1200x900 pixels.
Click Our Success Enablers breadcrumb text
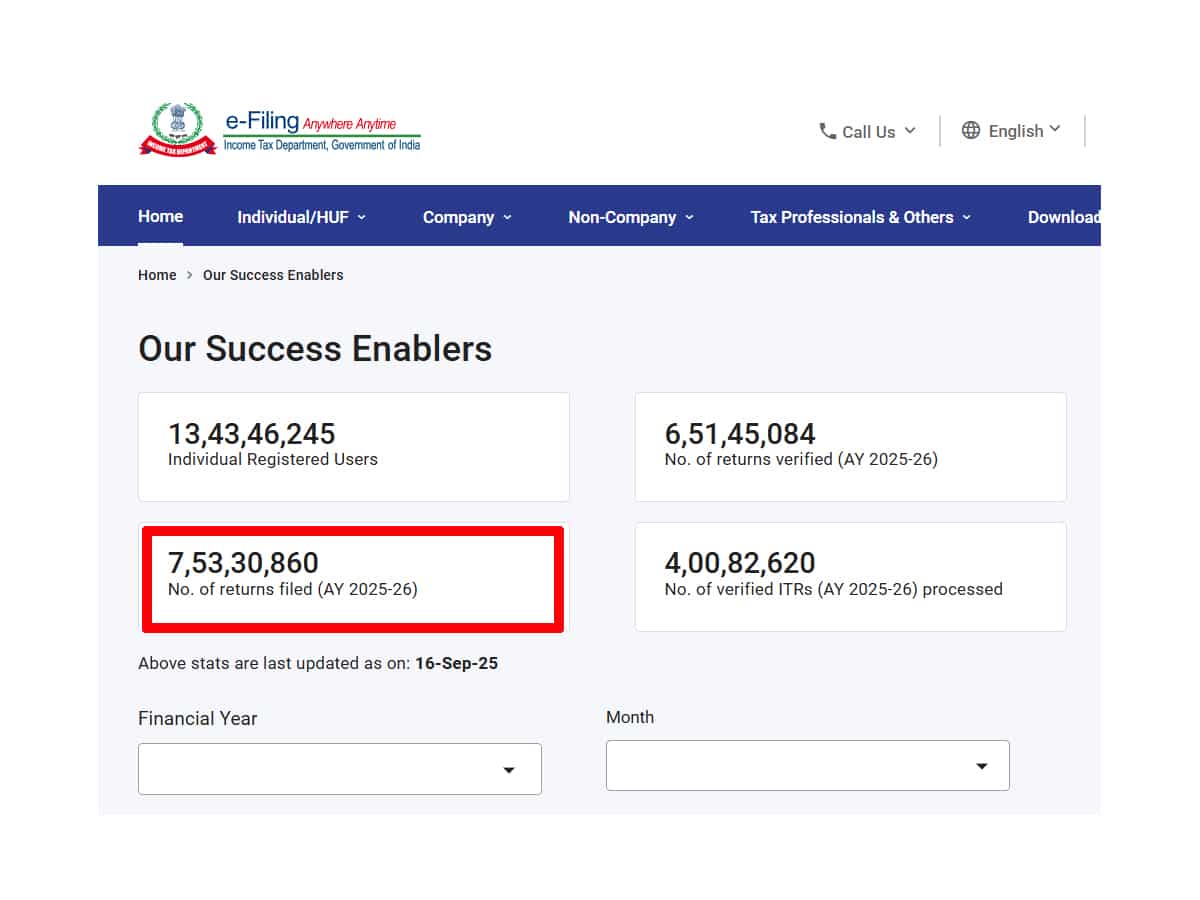[273, 275]
